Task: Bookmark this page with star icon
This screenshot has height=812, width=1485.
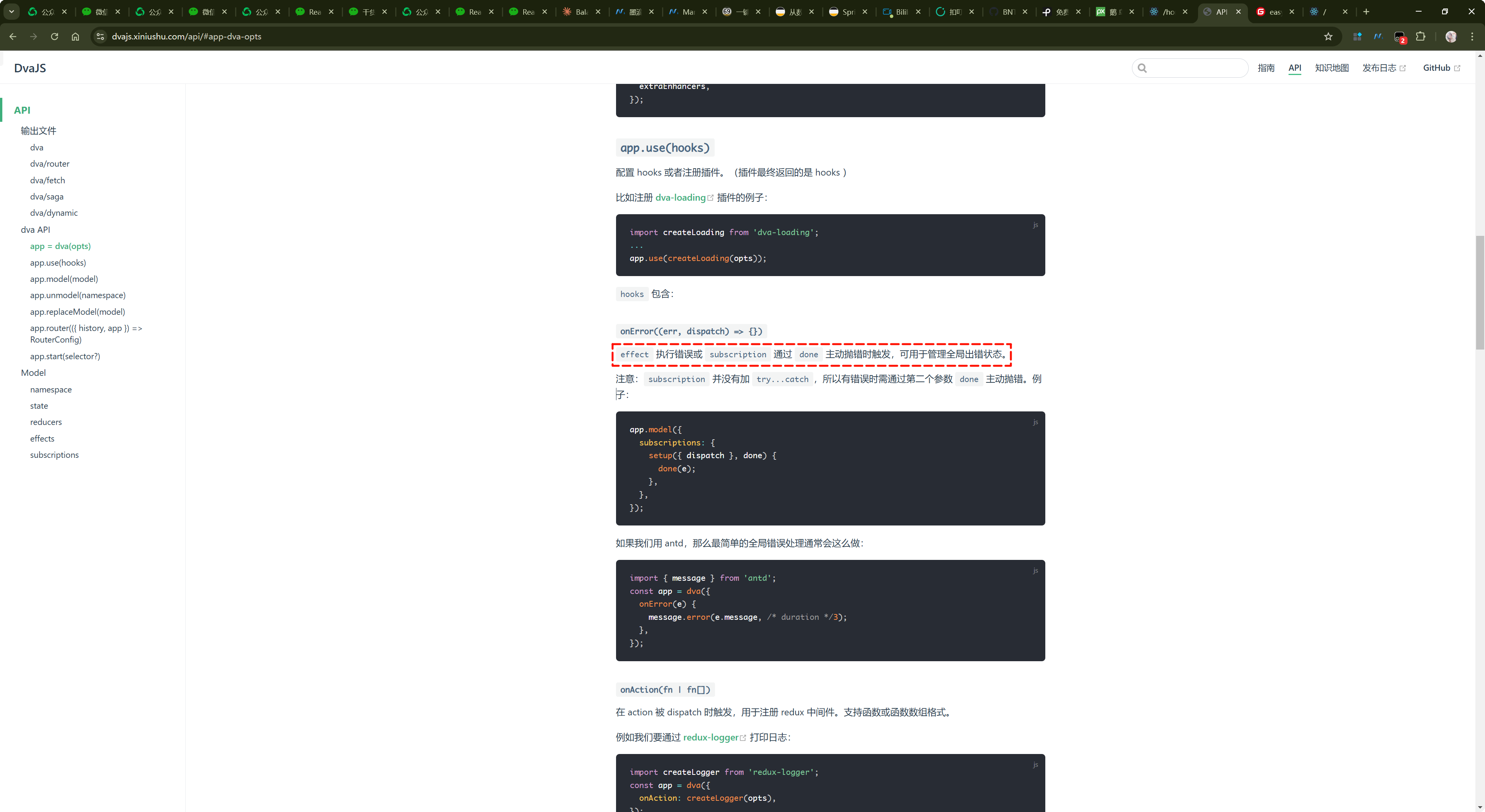Action: (x=1328, y=36)
